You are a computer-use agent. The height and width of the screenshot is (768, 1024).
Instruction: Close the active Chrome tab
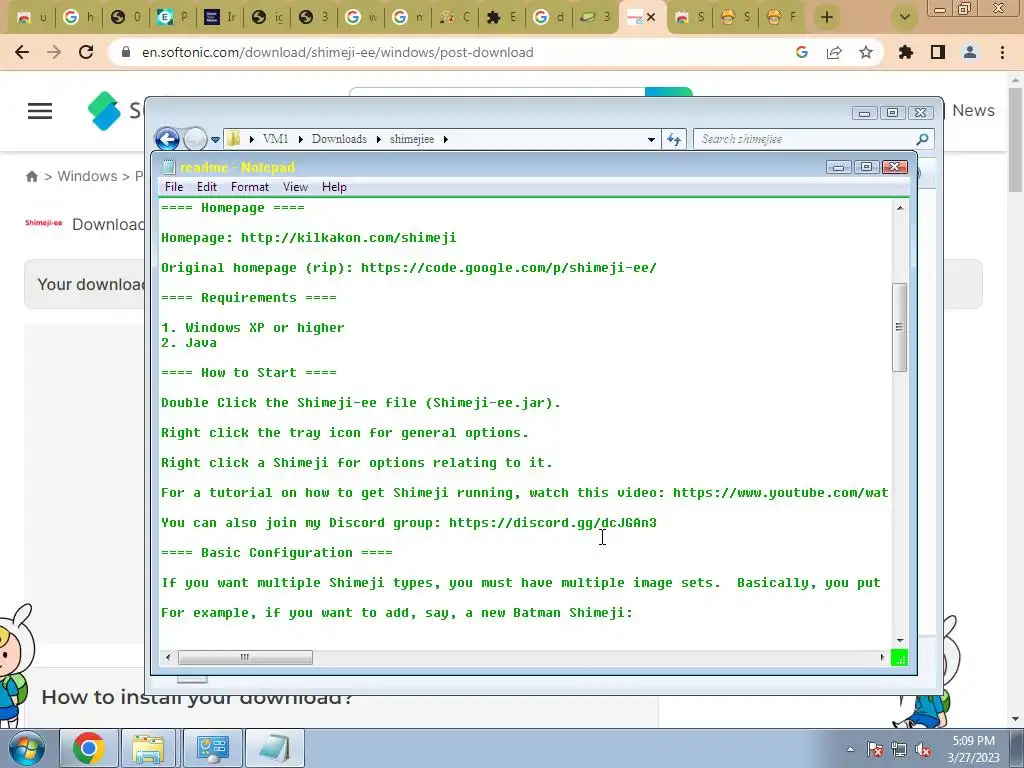[x=651, y=17]
